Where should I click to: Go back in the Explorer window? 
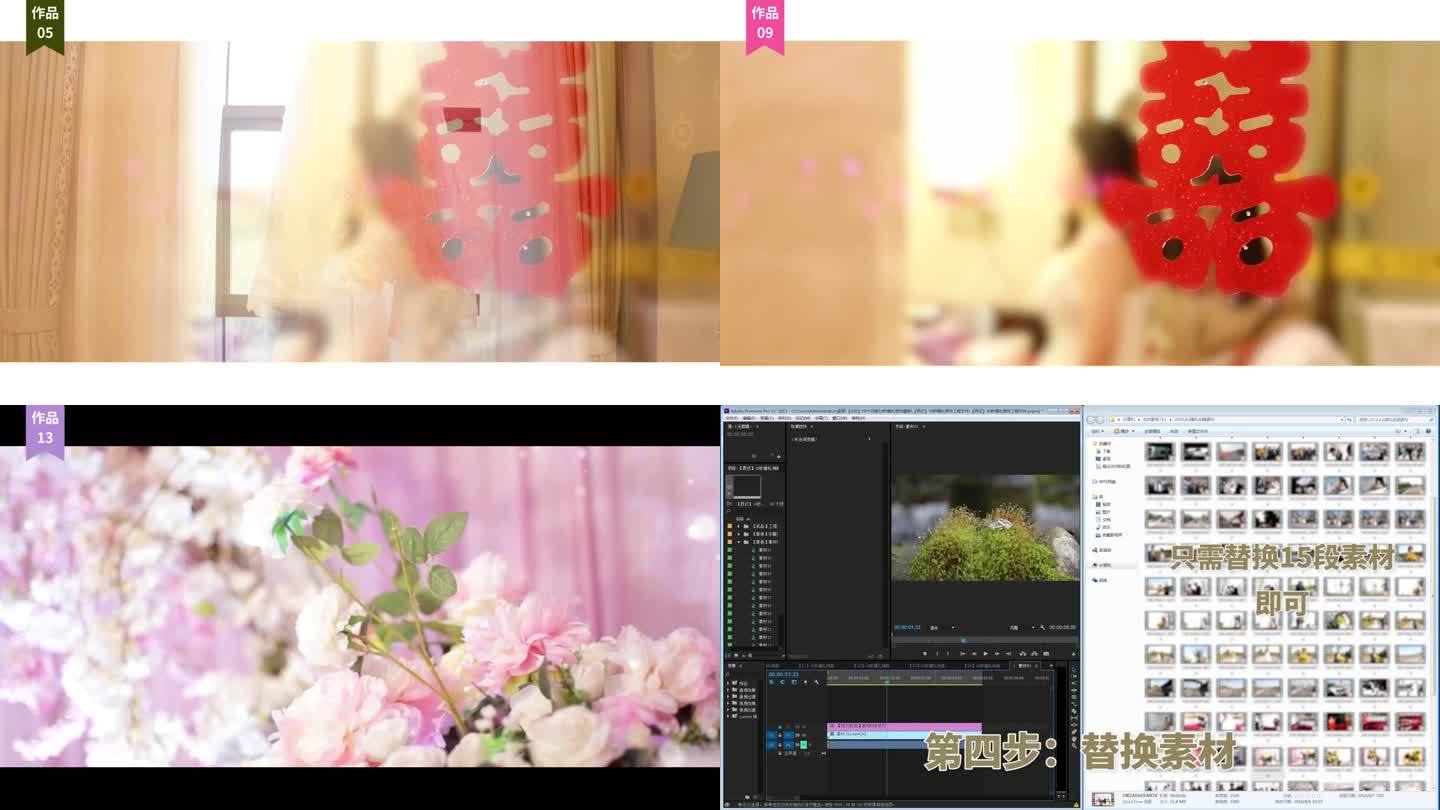tap(1091, 420)
